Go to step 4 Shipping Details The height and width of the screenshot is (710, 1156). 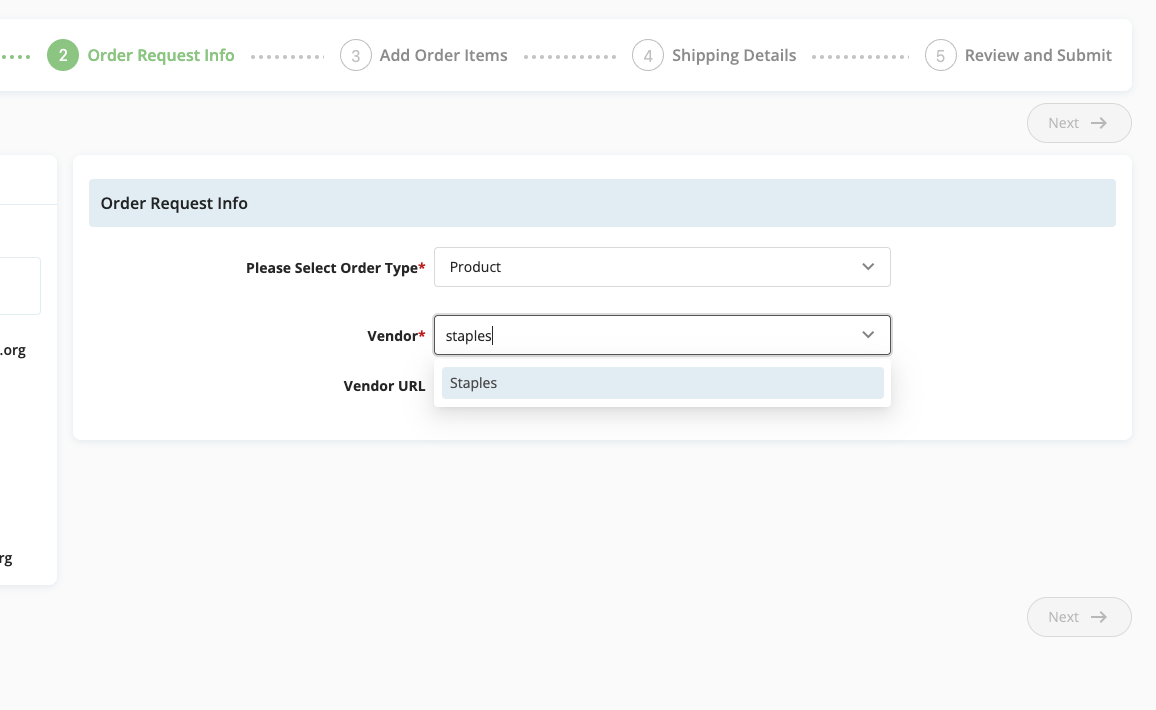coord(714,55)
